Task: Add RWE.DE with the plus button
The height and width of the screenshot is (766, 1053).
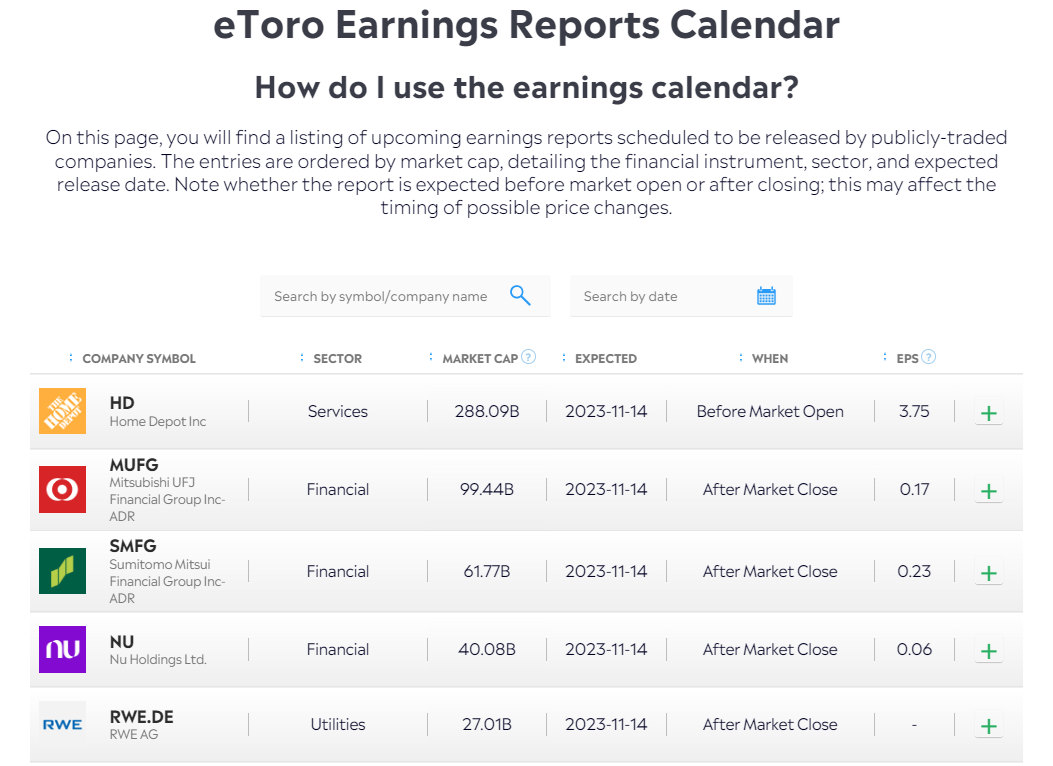Action: click(989, 726)
